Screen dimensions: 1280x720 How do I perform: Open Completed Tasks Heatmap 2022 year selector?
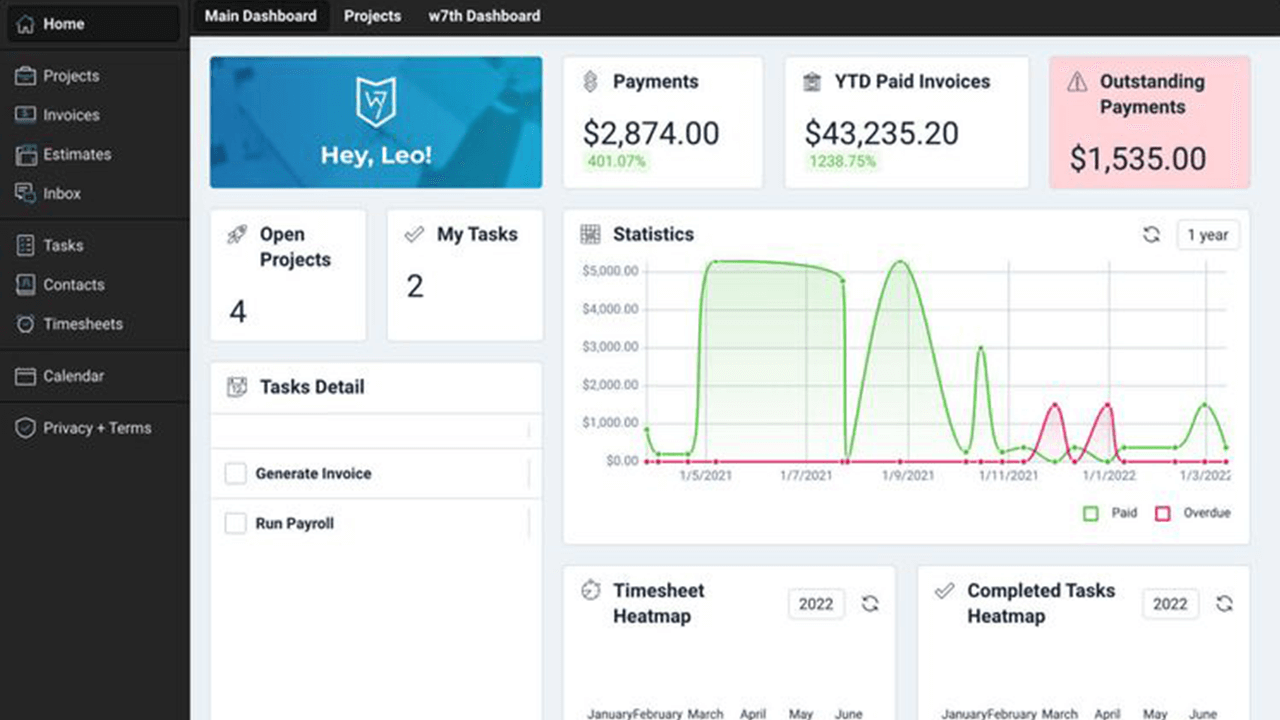tap(1170, 604)
